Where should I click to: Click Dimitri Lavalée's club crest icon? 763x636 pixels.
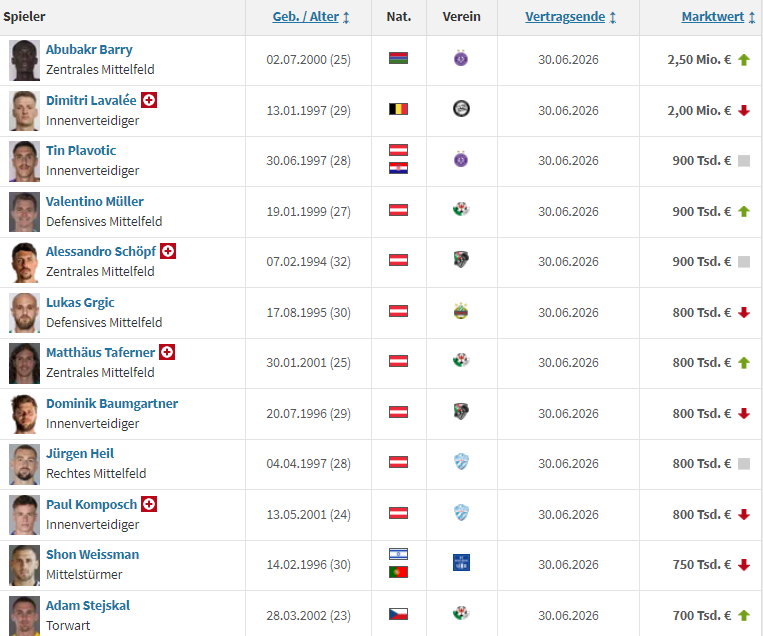pyautogui.click(x=461, y=109)
